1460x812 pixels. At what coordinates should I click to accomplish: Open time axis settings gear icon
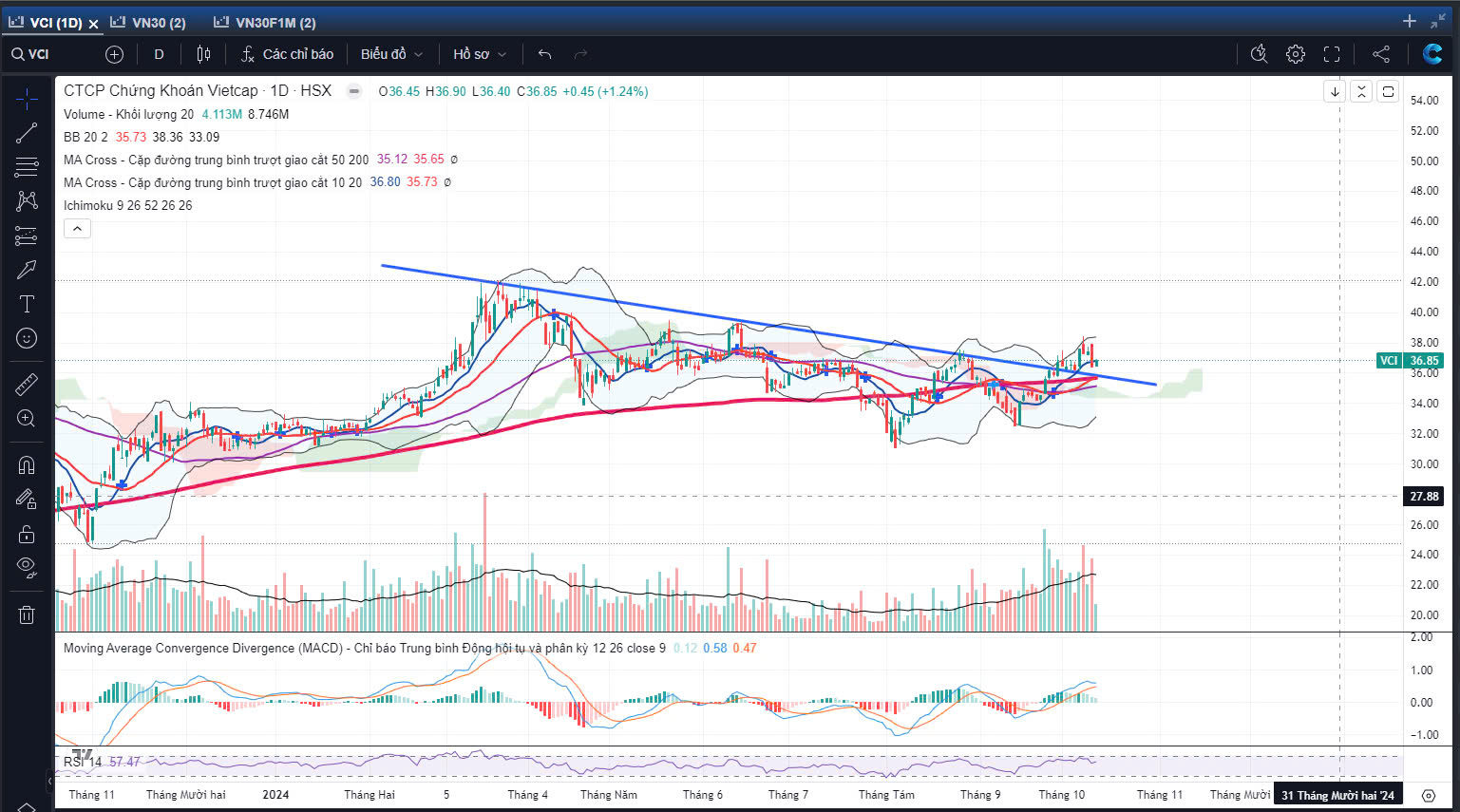(1429, 795)
